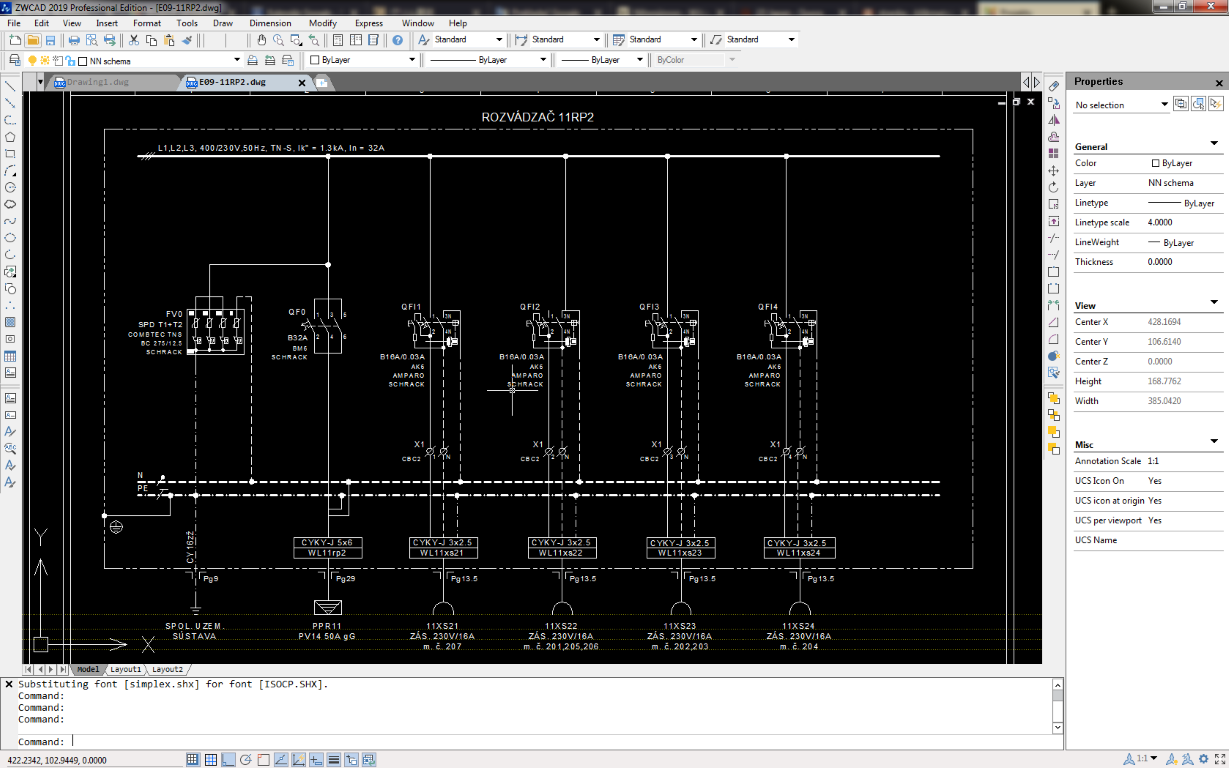Click the Save diskette icon

pos(50,40)
